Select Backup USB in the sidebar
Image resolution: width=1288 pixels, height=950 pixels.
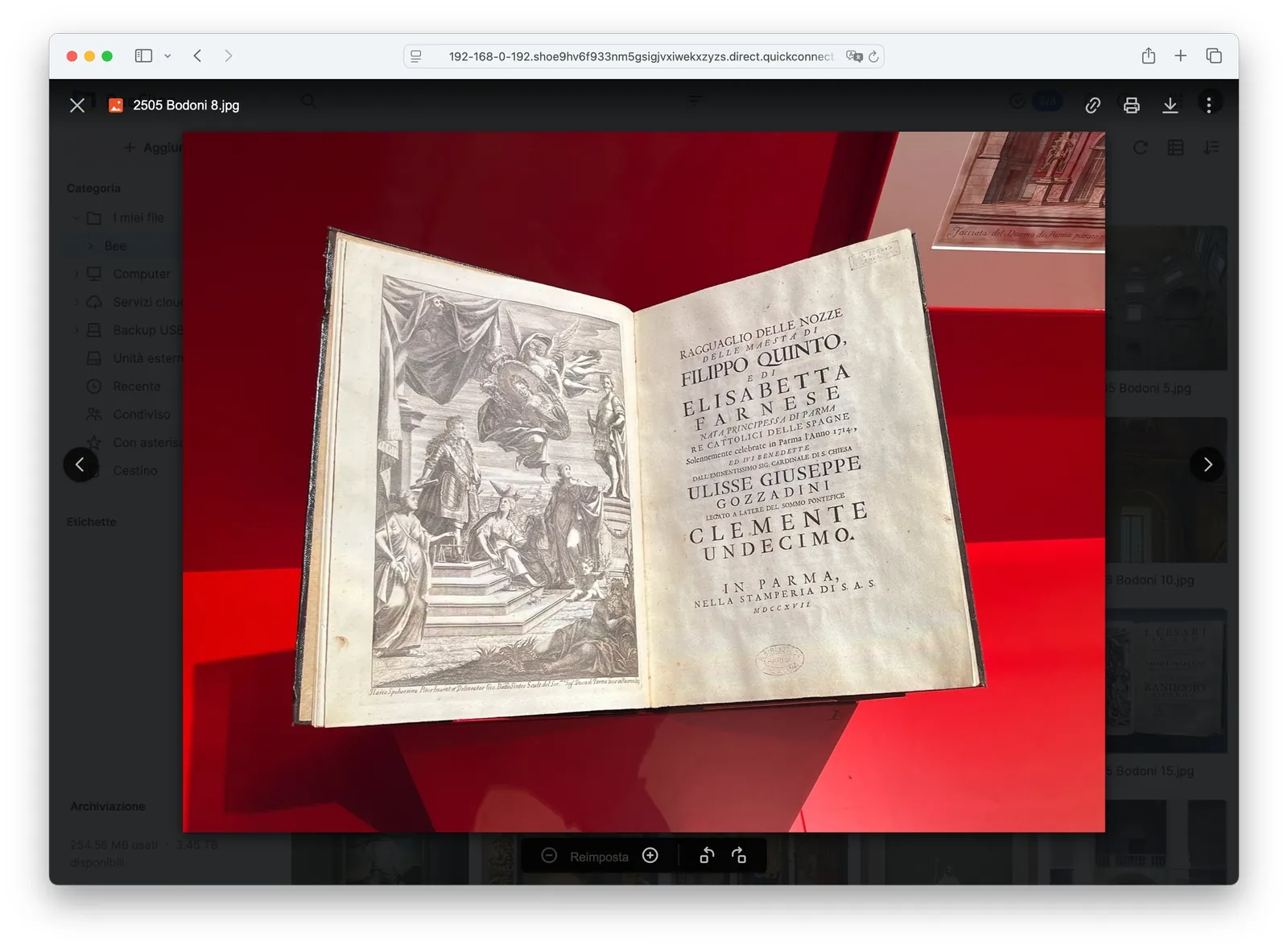click(148, 331)
